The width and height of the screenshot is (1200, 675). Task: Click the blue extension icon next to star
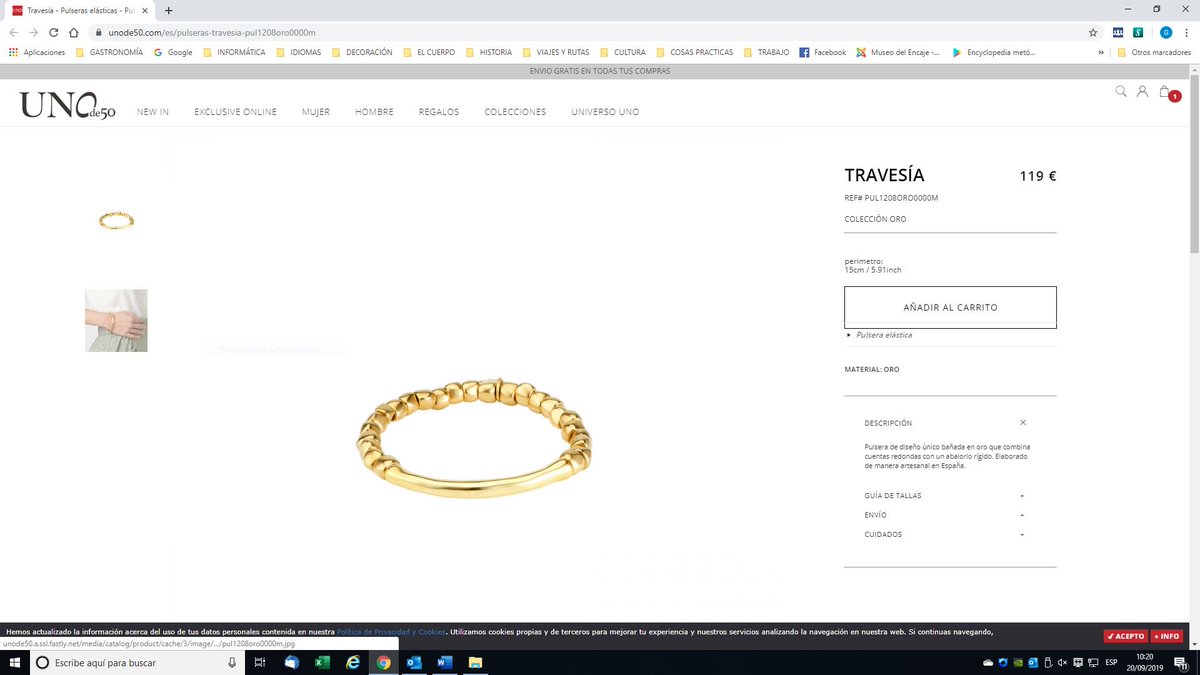pos(1118,32)
